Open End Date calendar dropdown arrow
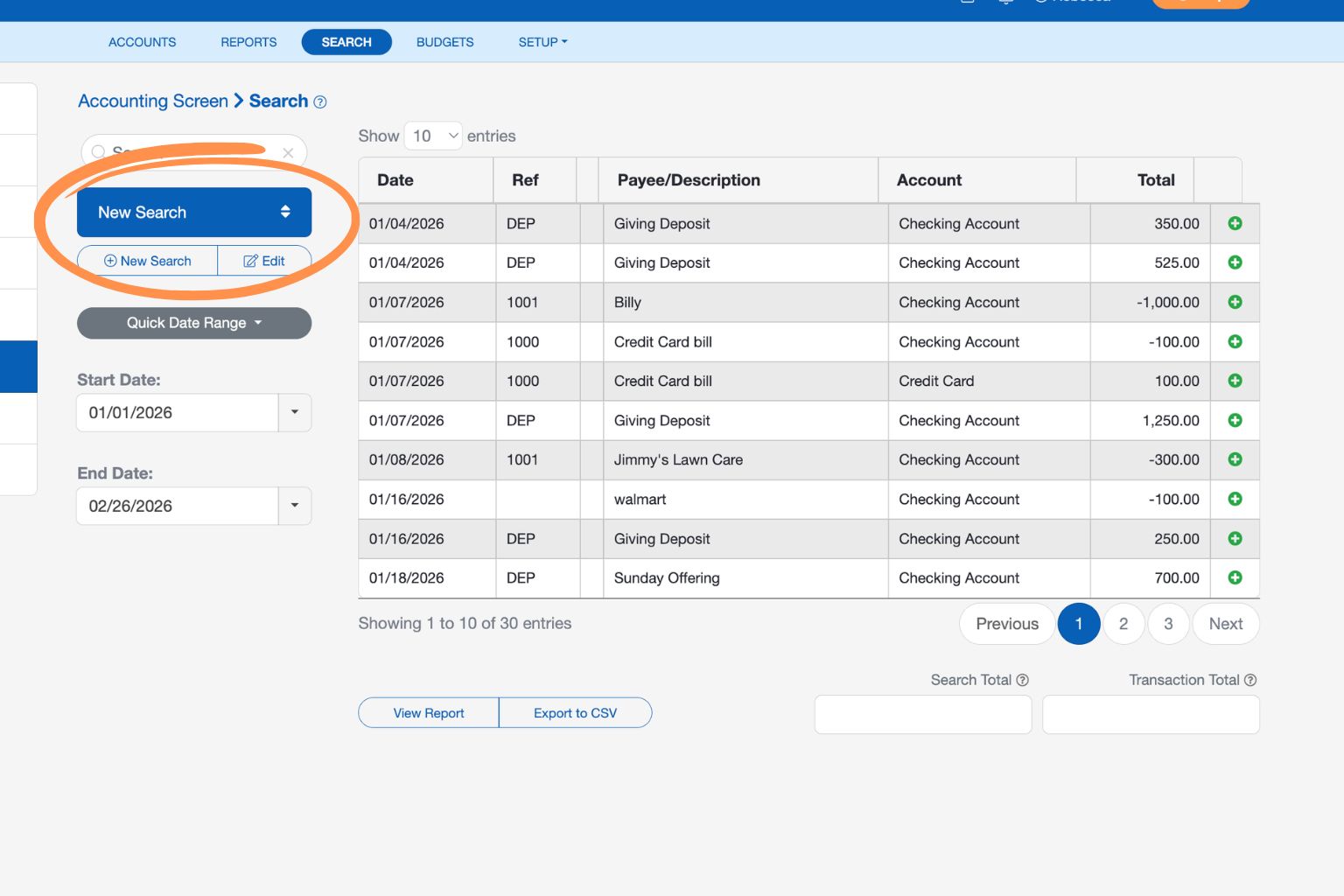Screen dimensions: 1344x896 pos(295,506)
